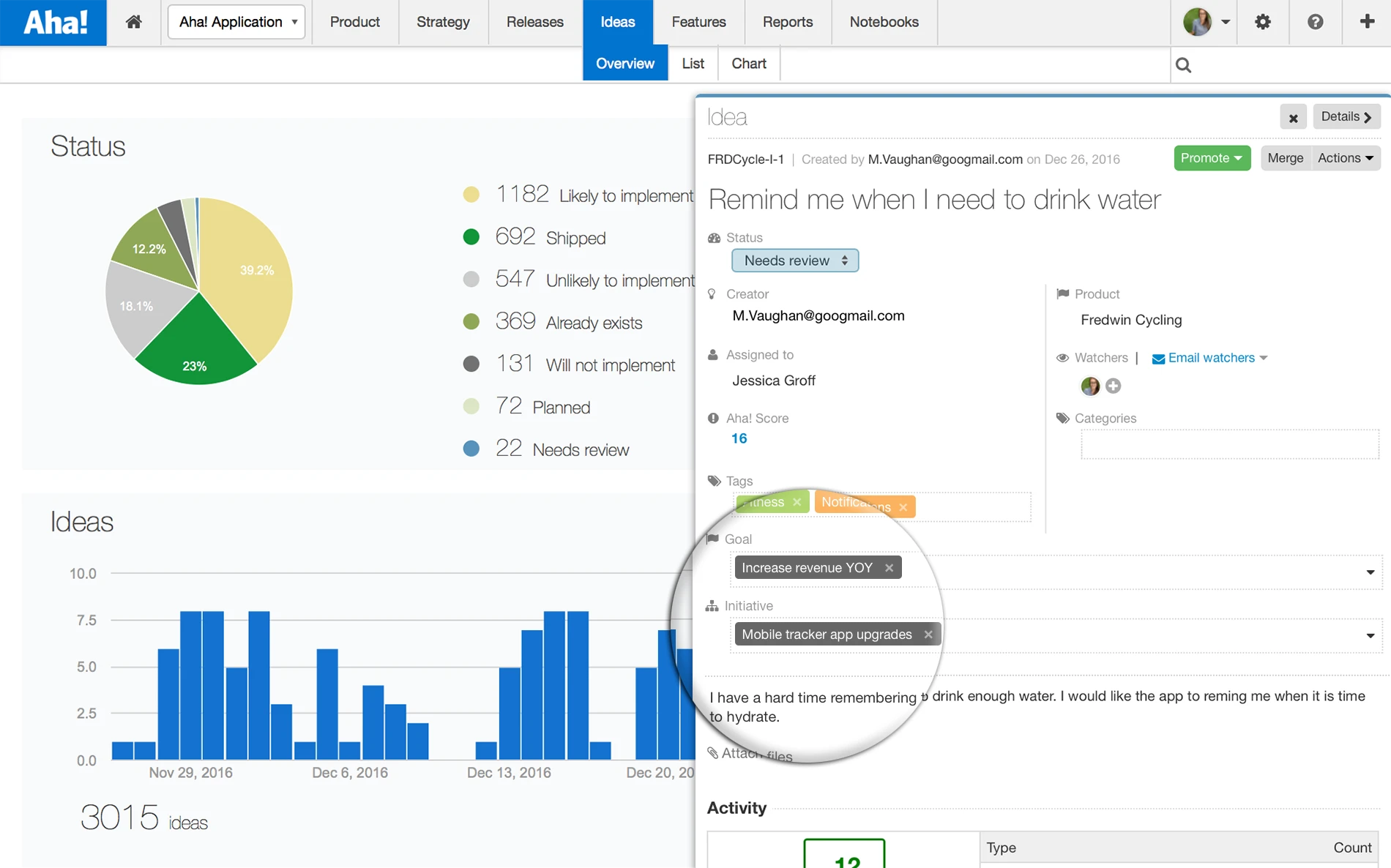Open the help question mark icon
Screen dimensions: 1391x868
pyautogui.click(x=1315, y=22)
